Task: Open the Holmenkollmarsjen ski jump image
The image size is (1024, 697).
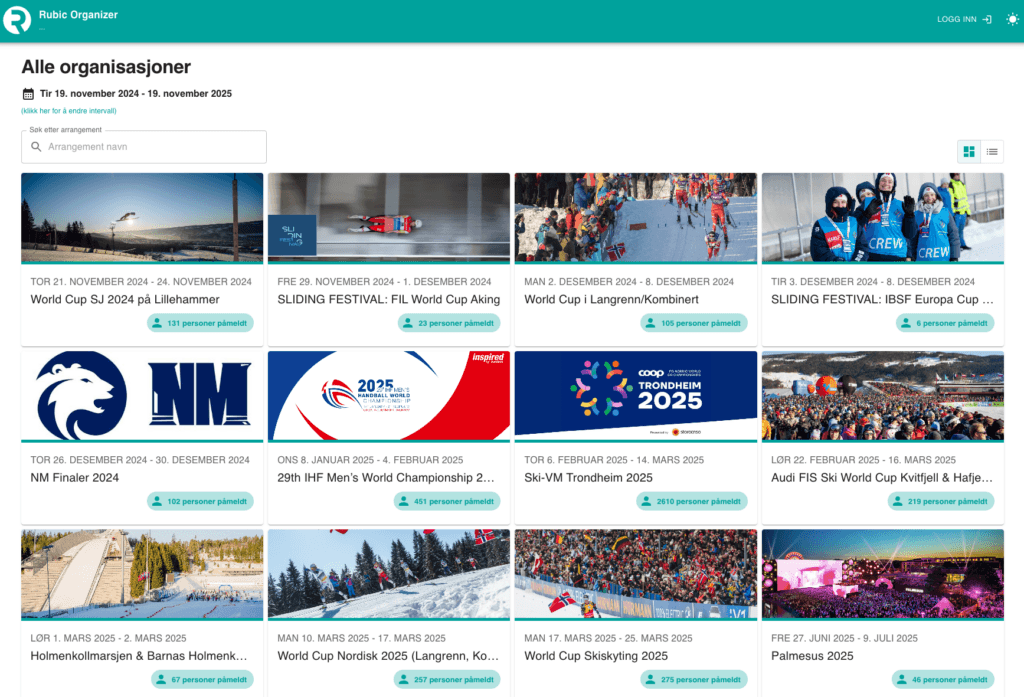Action: (x=142, y=574)
